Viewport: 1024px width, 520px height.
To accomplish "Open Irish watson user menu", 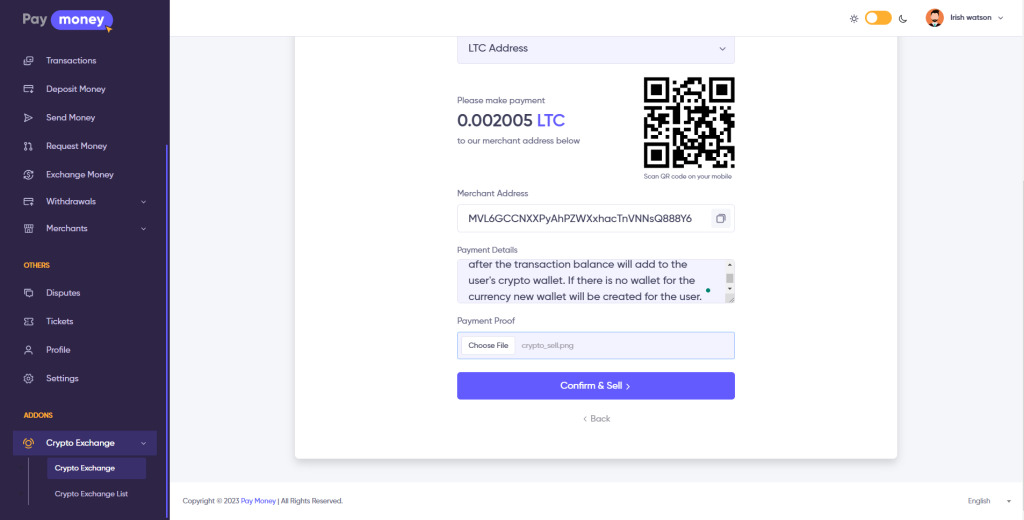I will [964, 18].
